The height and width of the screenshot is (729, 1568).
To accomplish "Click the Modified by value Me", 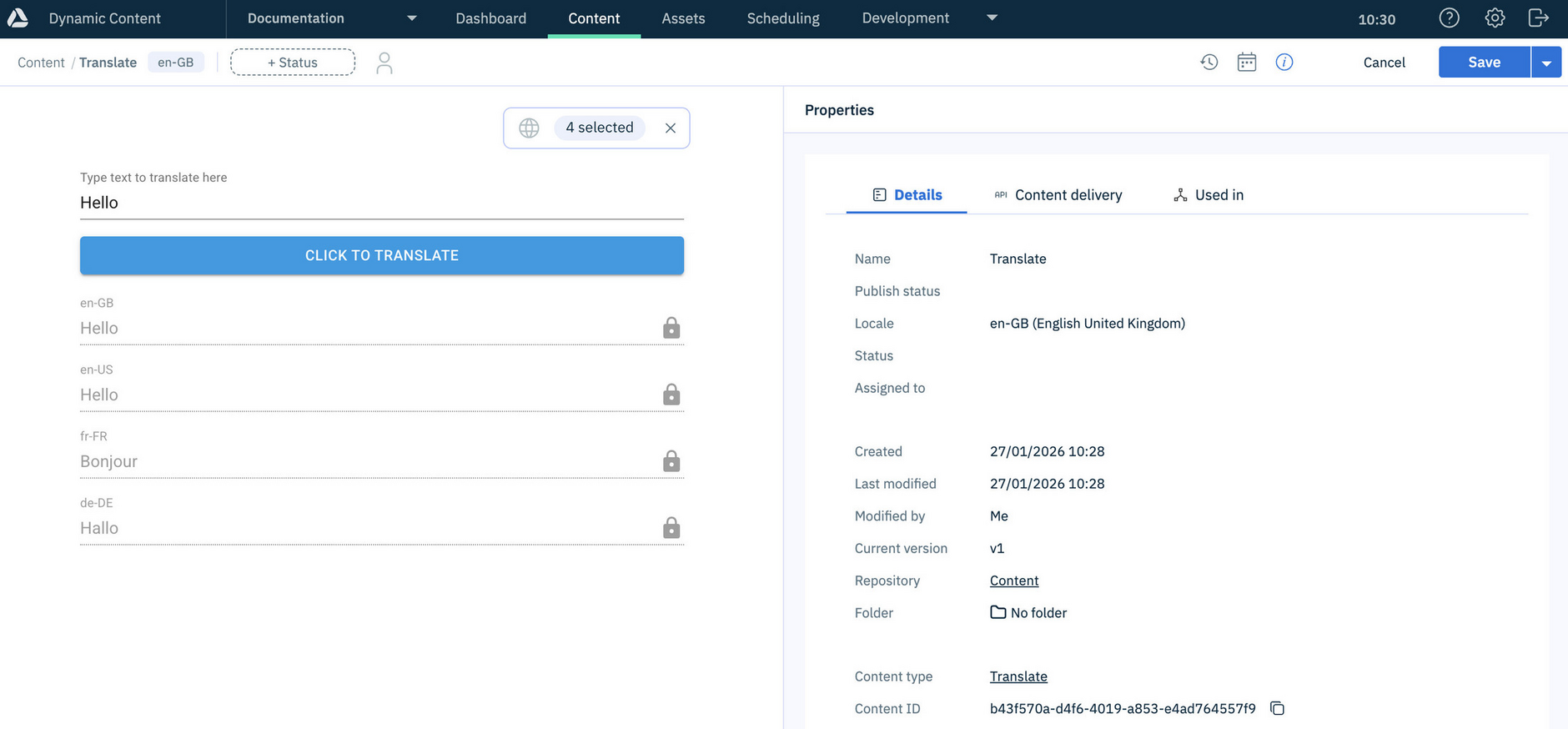I will coord(999,516).
